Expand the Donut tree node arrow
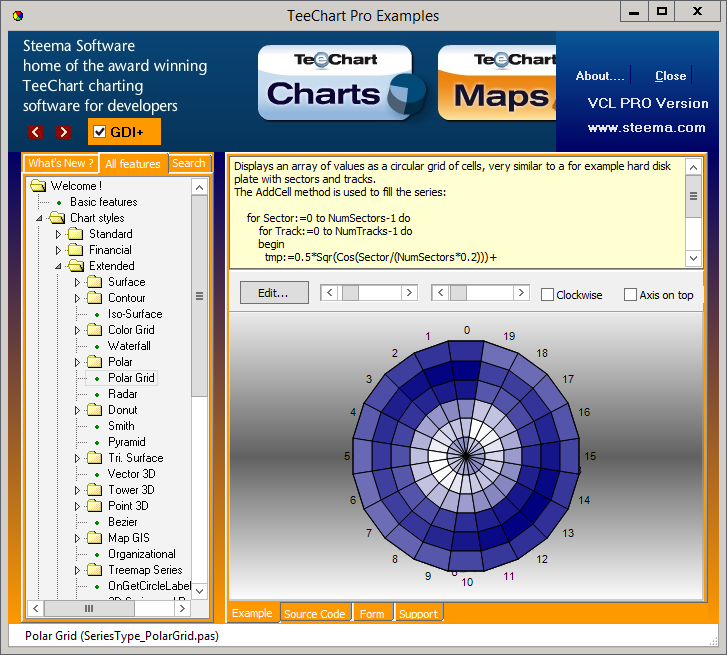Screen dimensions: 727x655 click(x=77, y=410)
